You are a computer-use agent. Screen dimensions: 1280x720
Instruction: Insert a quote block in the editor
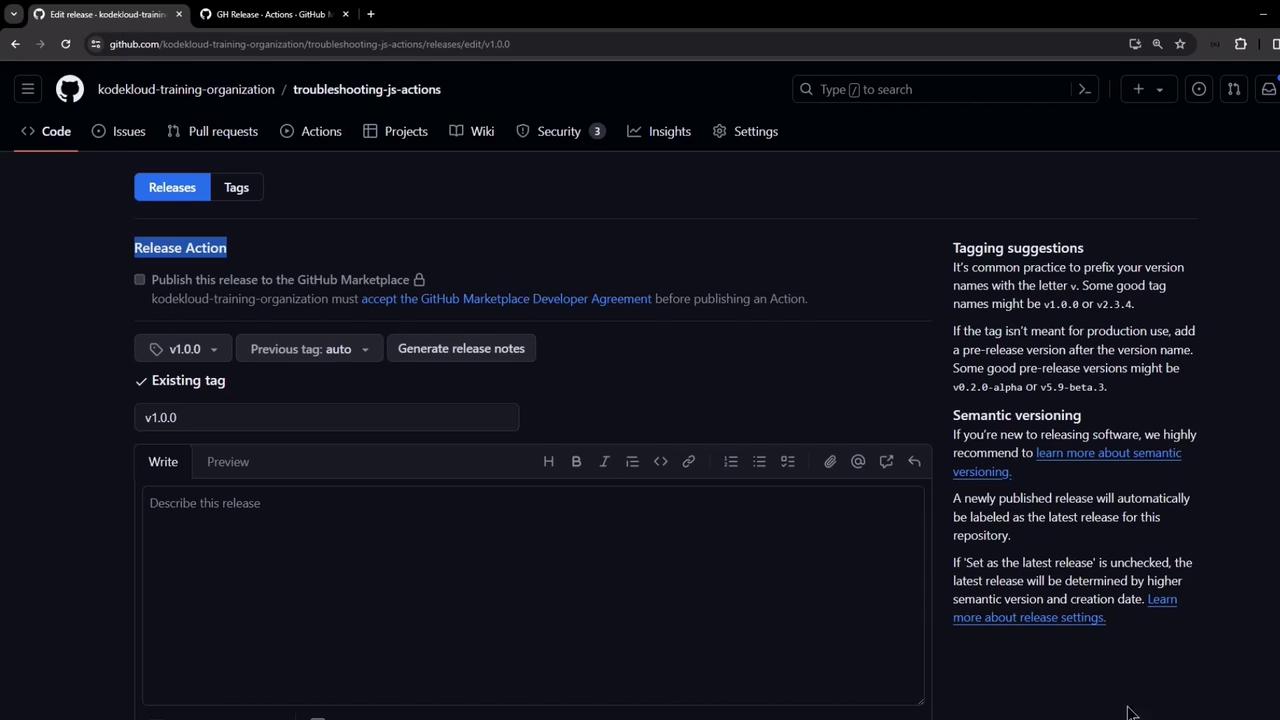click(632, 461)
